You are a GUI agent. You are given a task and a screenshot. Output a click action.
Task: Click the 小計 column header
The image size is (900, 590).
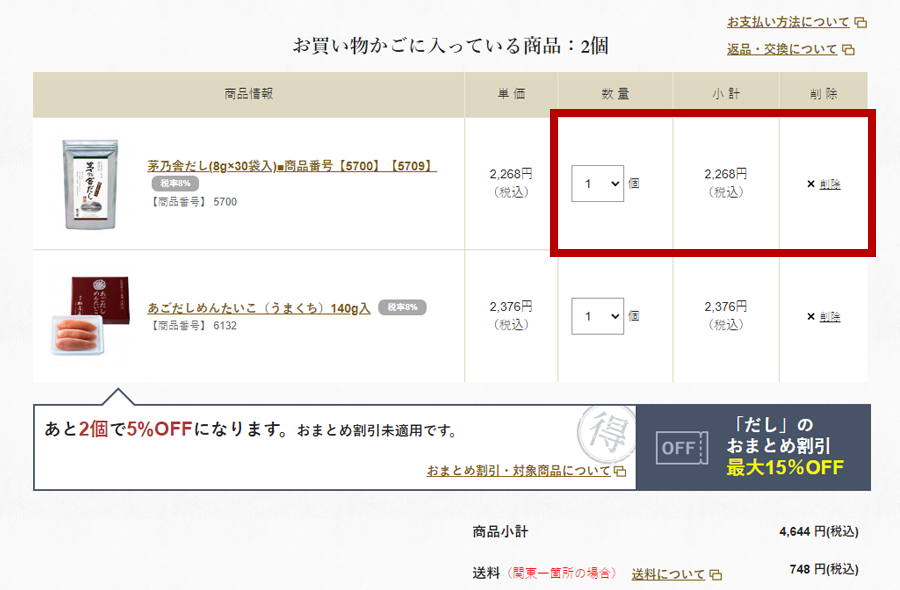[x=726, y=94]
